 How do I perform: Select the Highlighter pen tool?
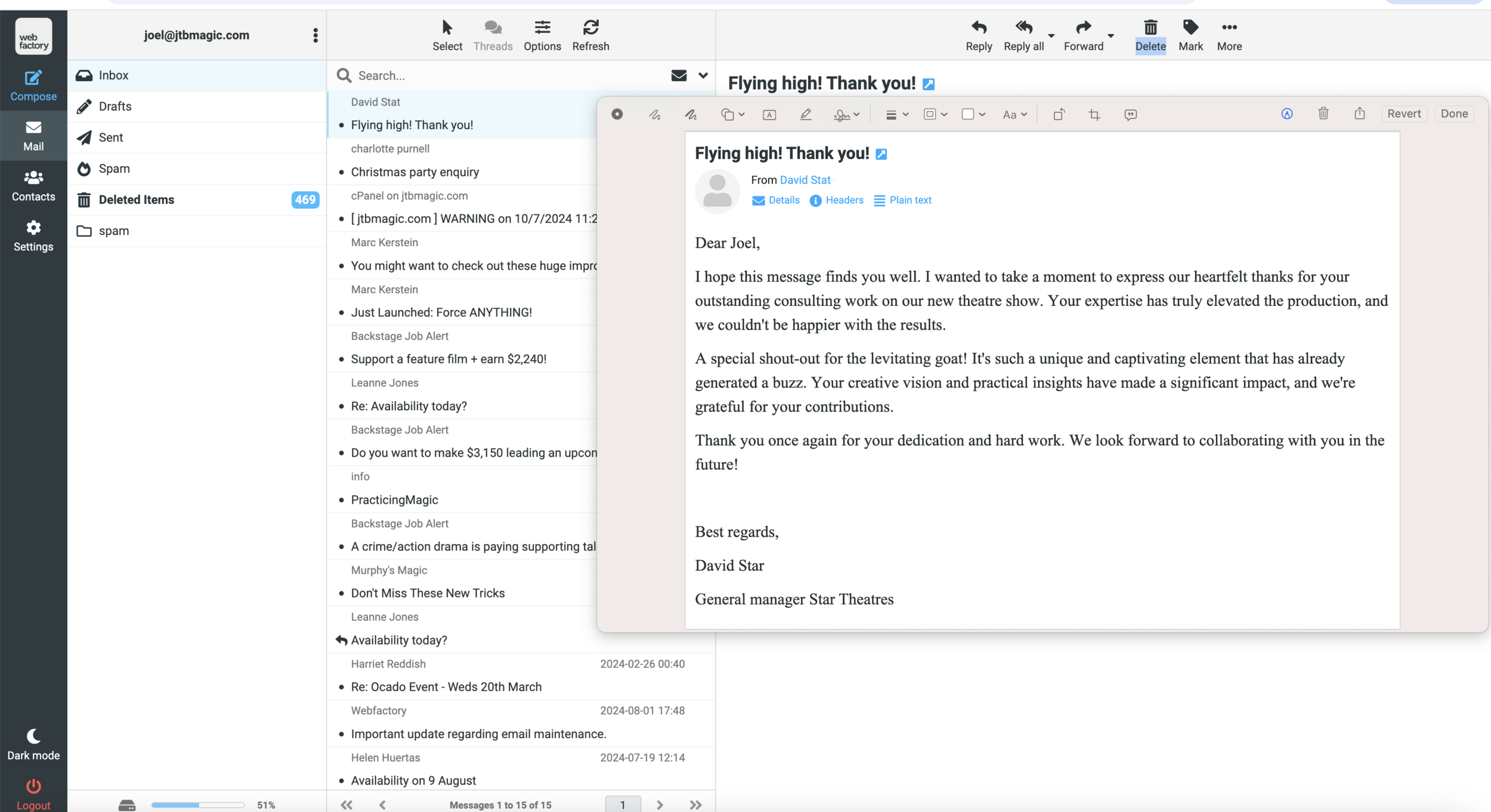coord(806,114)
